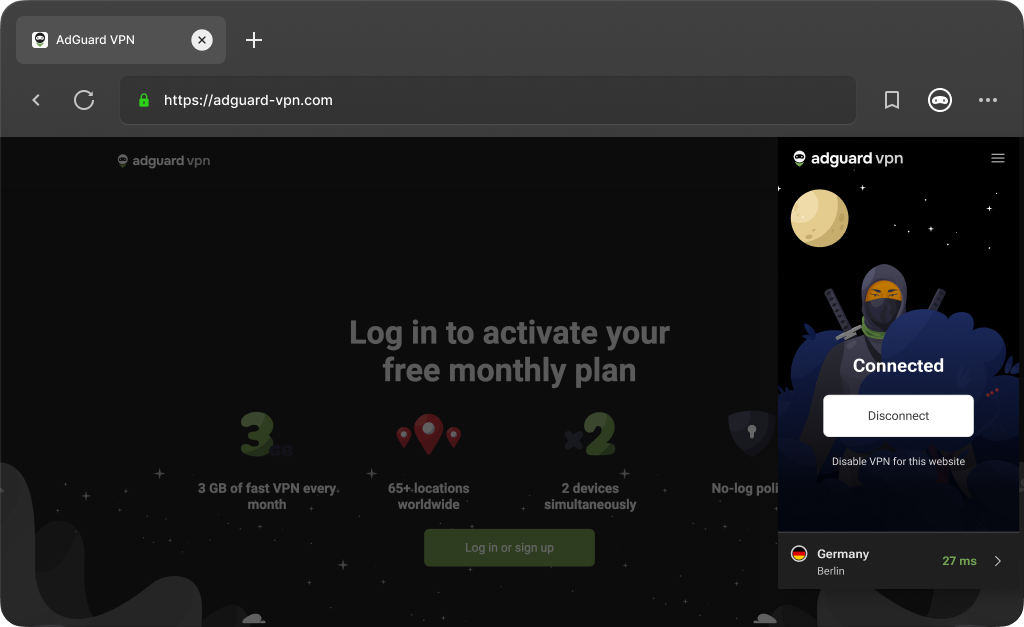Click the address bar URL field
The width and height of the screenshot is (1024, 627).
pyautogui.click(x=488, y=100)
